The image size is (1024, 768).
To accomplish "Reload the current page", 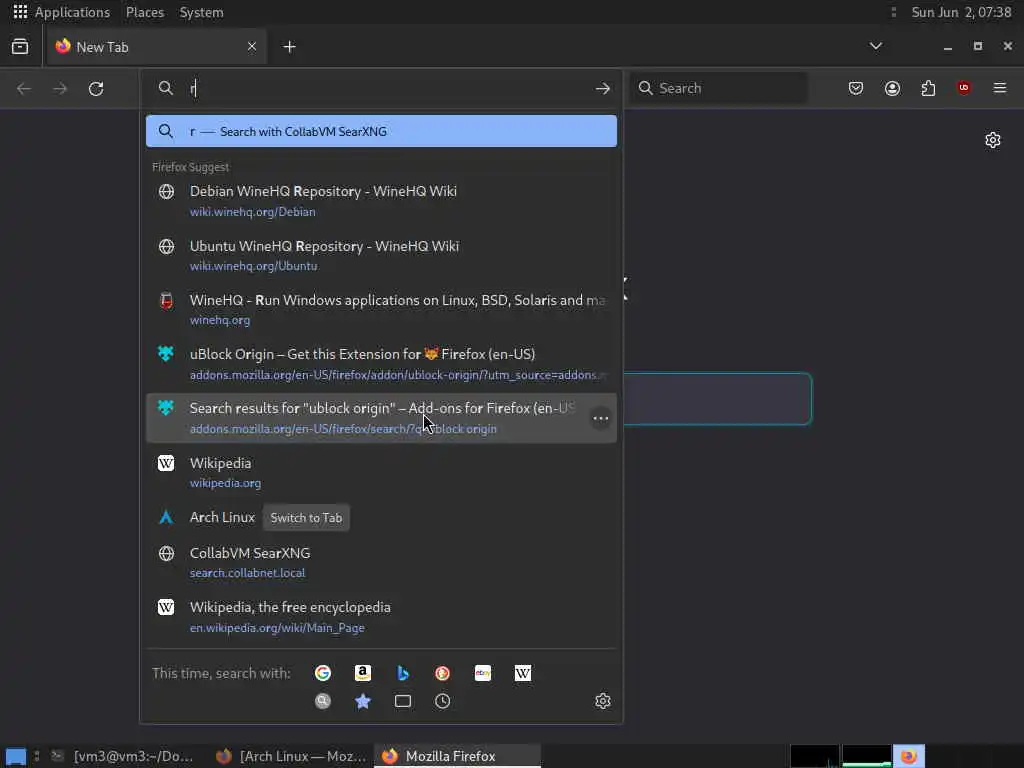I will [x=96, y=88].
